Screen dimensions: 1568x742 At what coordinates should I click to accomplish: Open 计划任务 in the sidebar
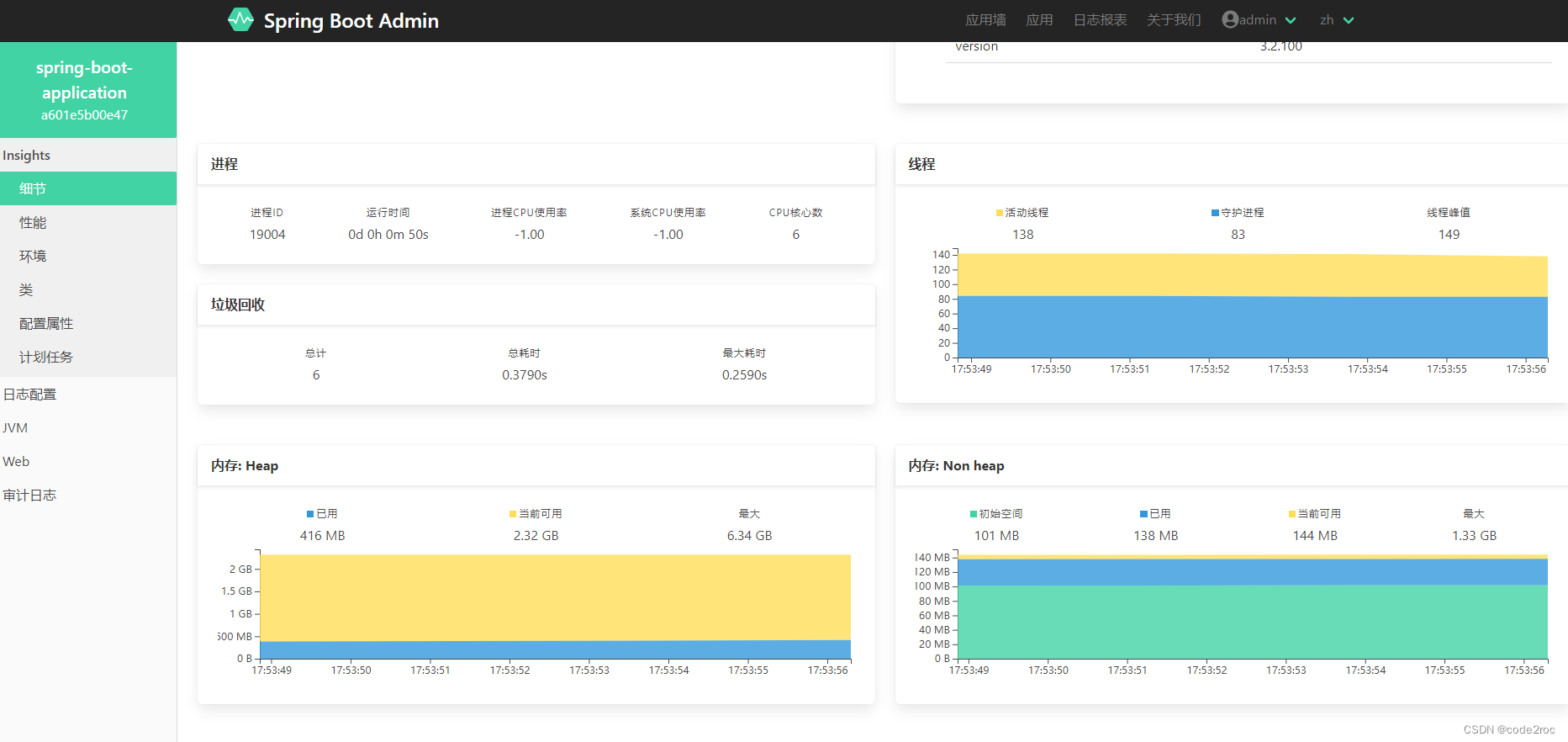tap(88, 357)
